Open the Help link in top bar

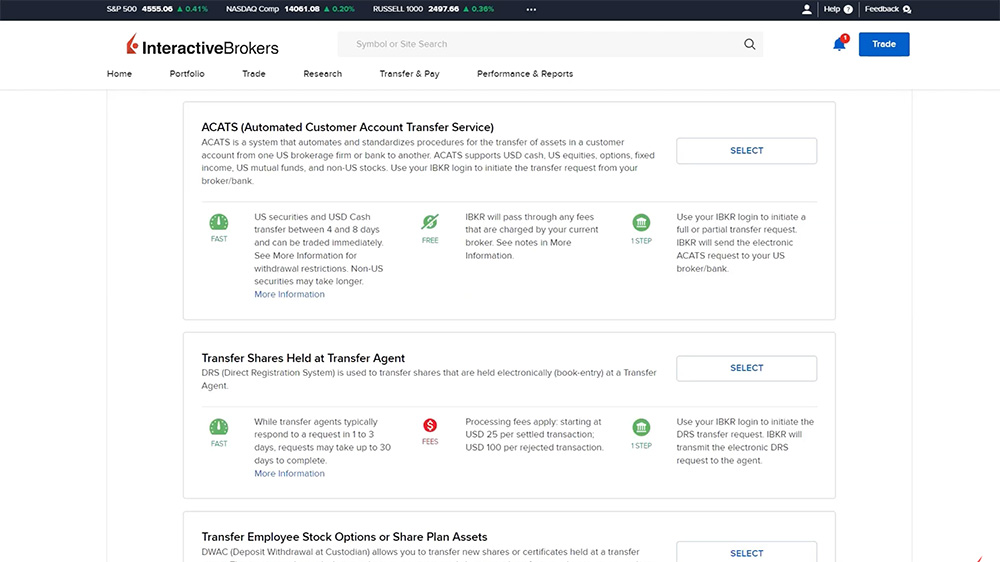point(832,9)
